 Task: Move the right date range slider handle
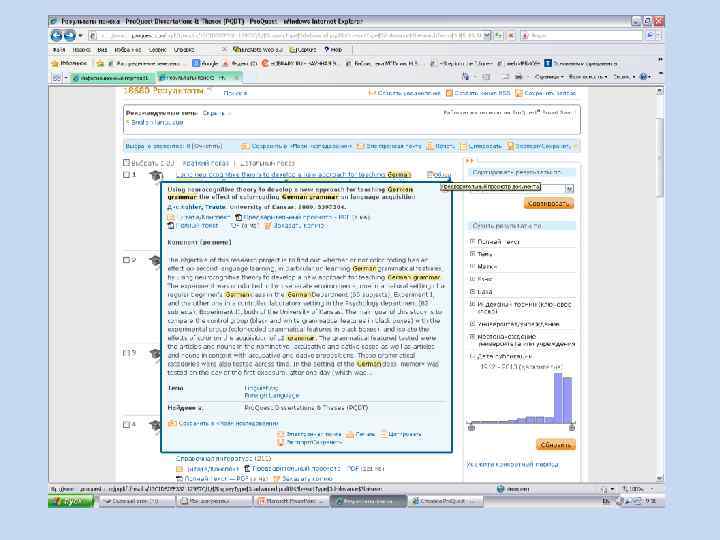click(x=572, y=428)
